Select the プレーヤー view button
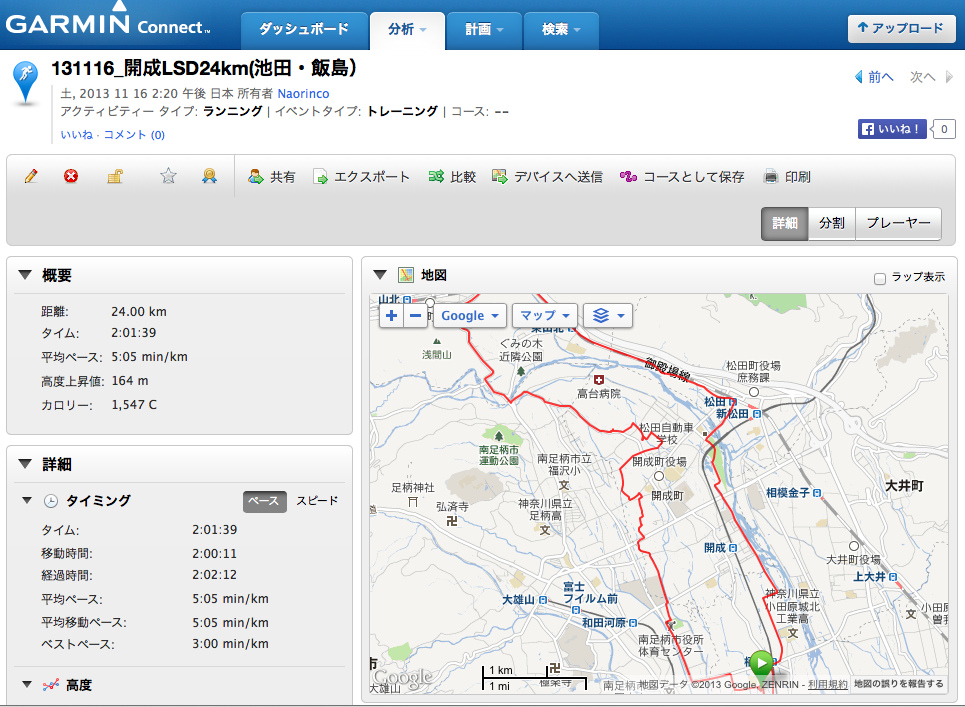This screenshot has width=965, height=707. click(899, 223)
